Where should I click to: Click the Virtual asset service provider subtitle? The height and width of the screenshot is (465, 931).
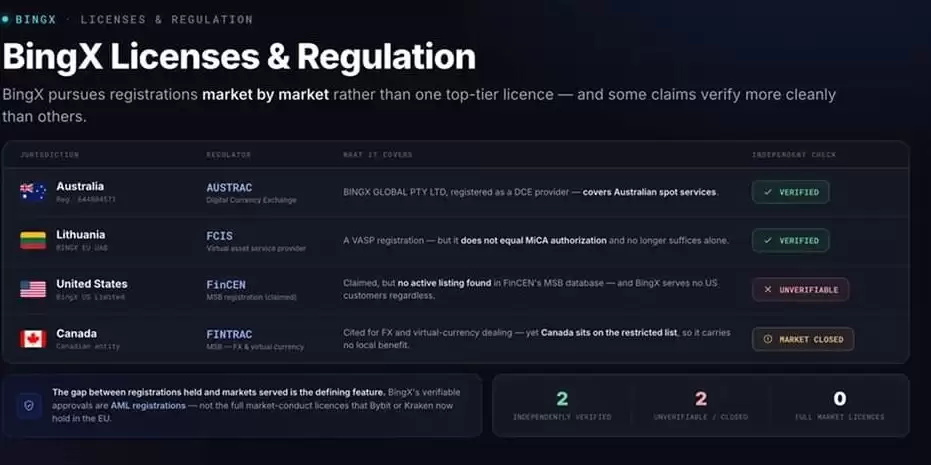point(256,248)
